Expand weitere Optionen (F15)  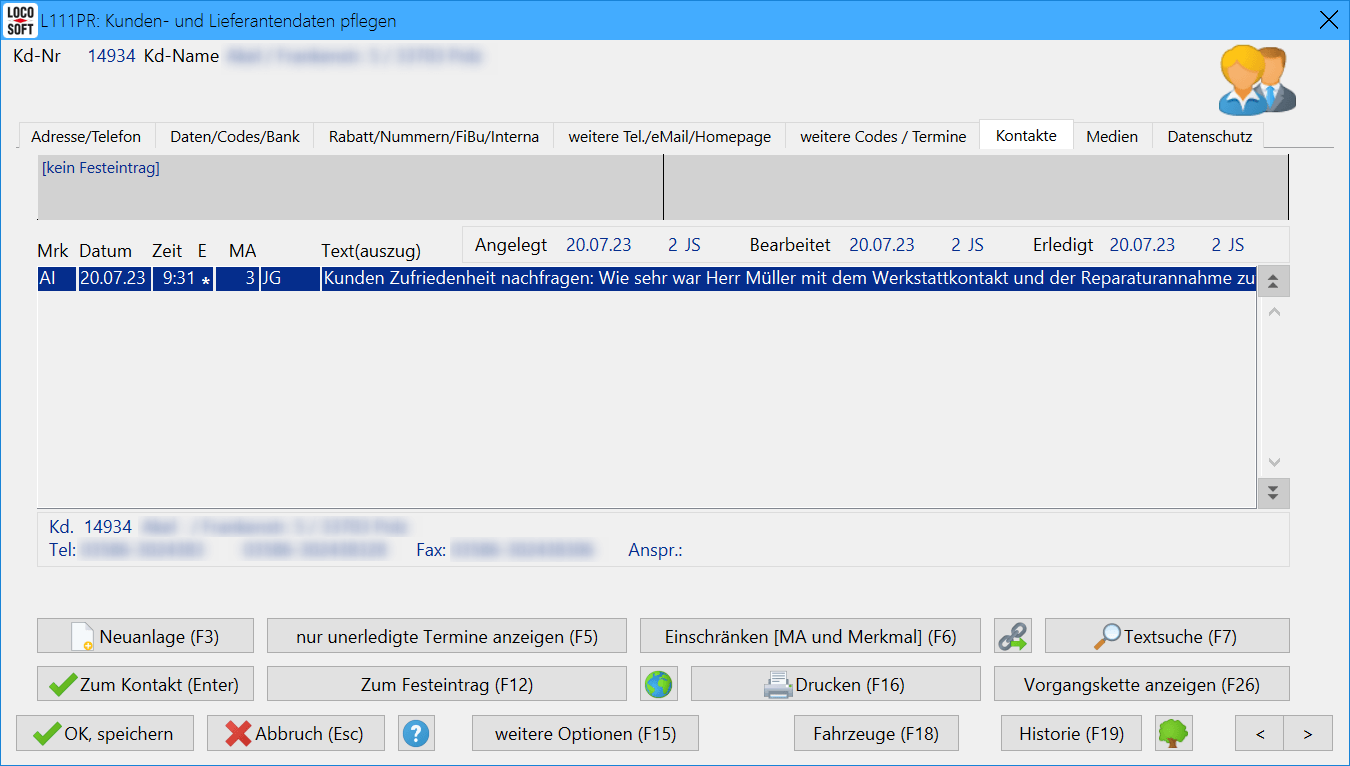(x=585, y=734)
